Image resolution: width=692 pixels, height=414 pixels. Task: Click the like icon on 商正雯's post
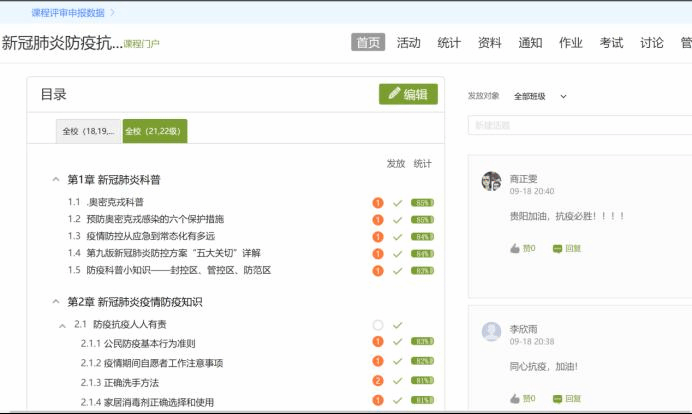(515, 248)
